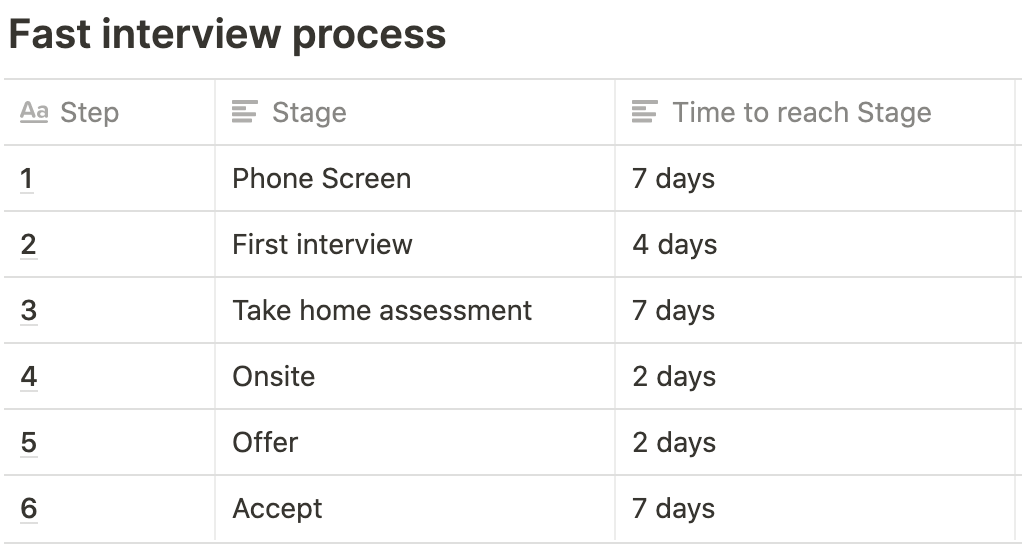Select the First interview stage cell

click(415, 244)
